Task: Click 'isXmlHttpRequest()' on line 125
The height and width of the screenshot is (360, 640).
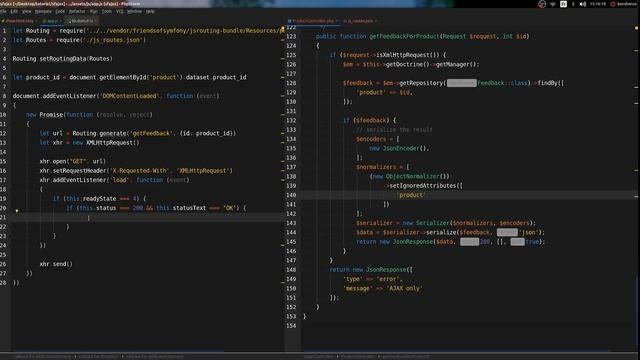Action: coord(408,55)
